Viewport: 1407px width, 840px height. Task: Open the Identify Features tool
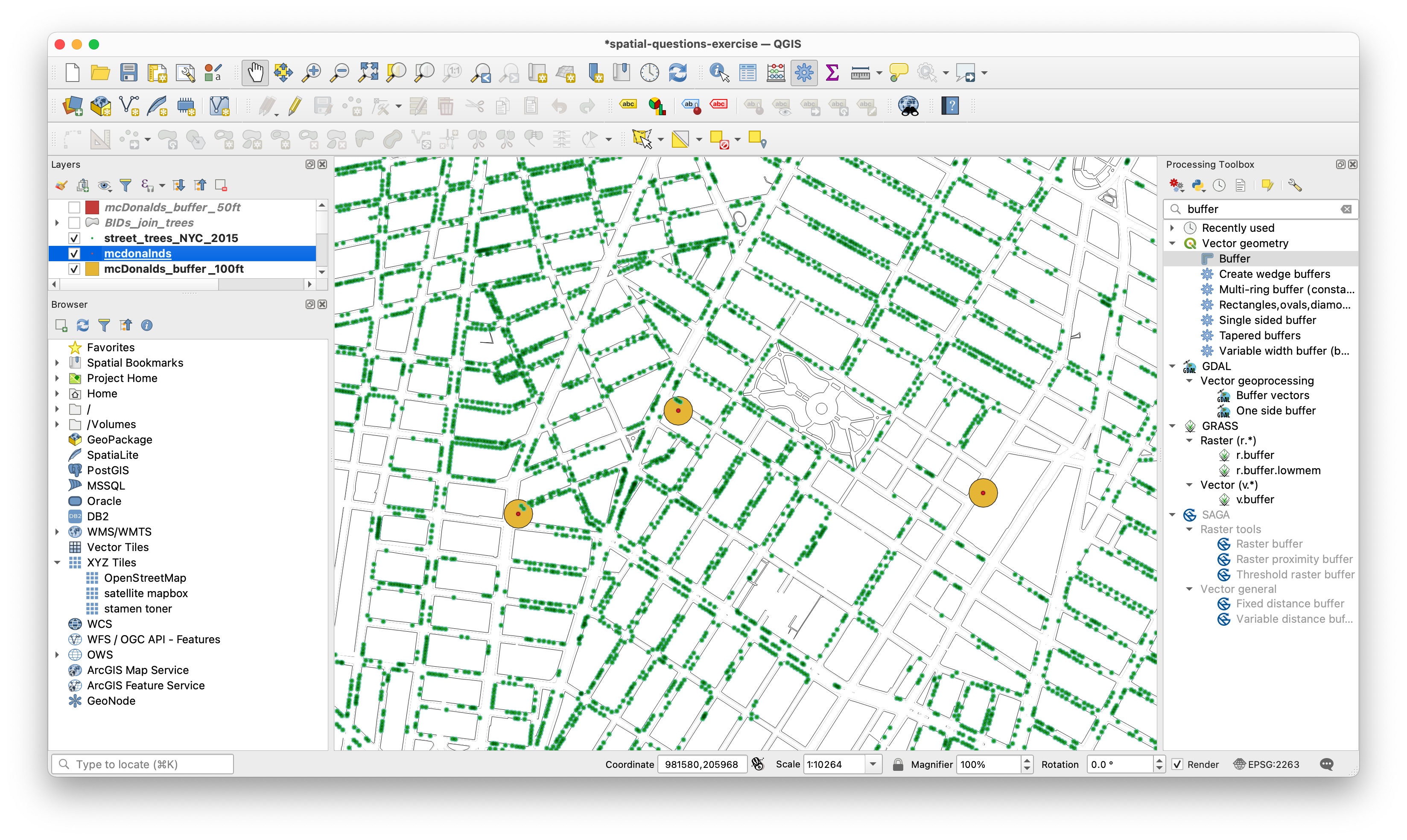point(719,73)
